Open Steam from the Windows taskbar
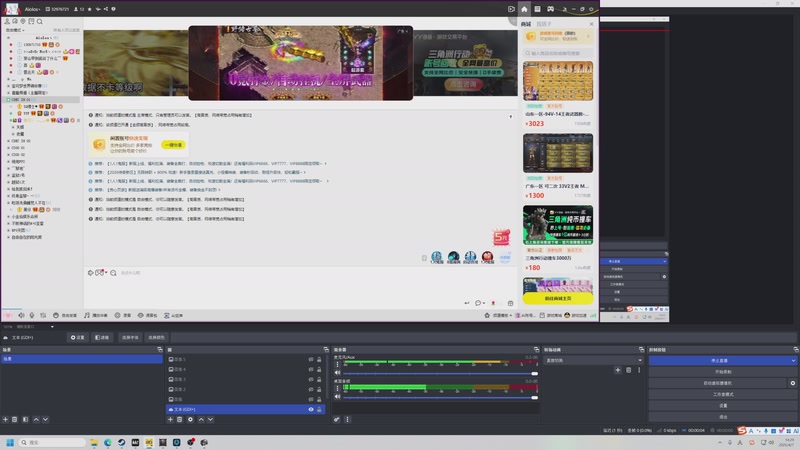The width and height of the screenshot is (800, 450). pos(121,442)
